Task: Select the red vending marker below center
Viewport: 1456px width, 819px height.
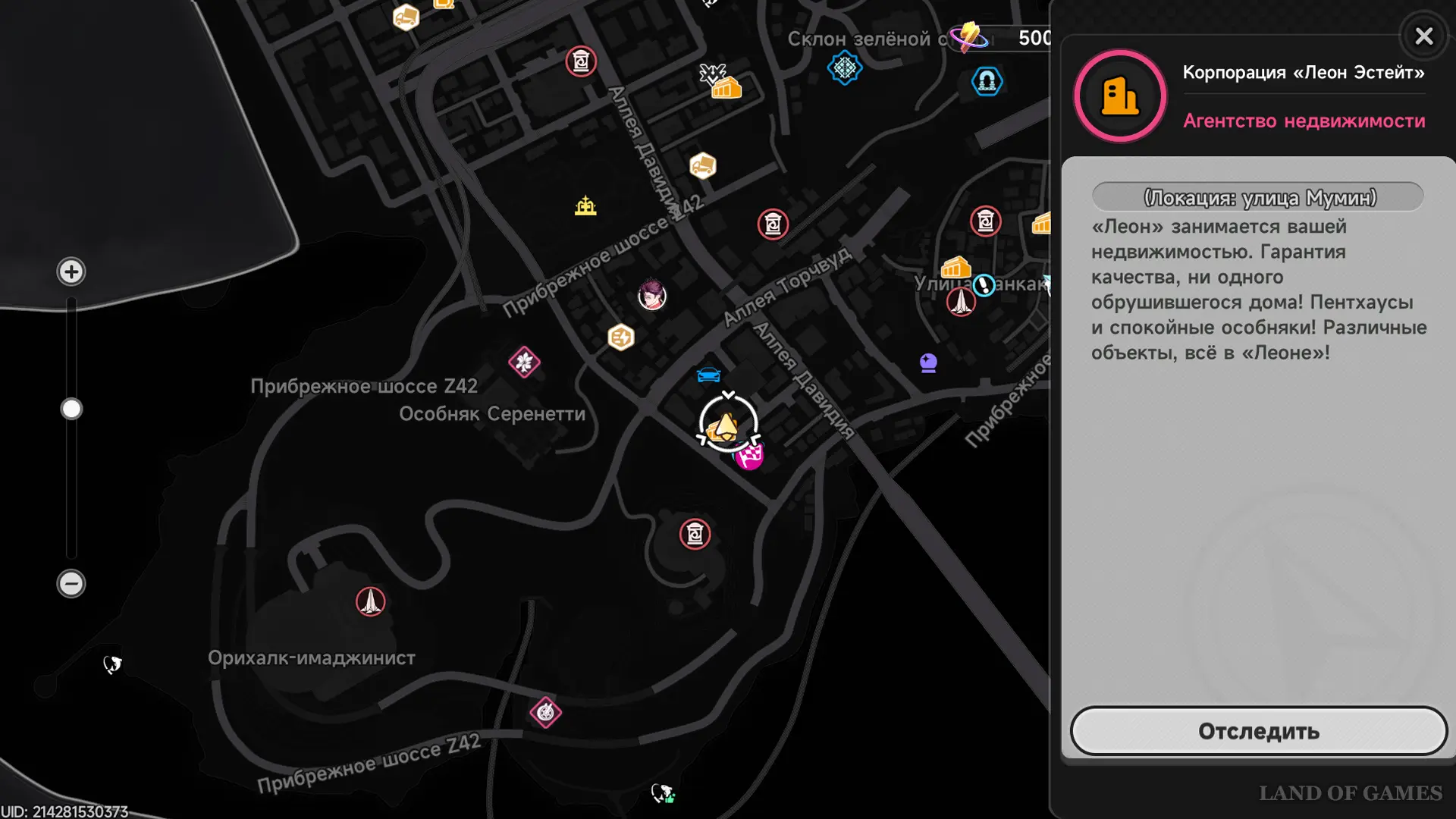Action: (x=695, y=534)
